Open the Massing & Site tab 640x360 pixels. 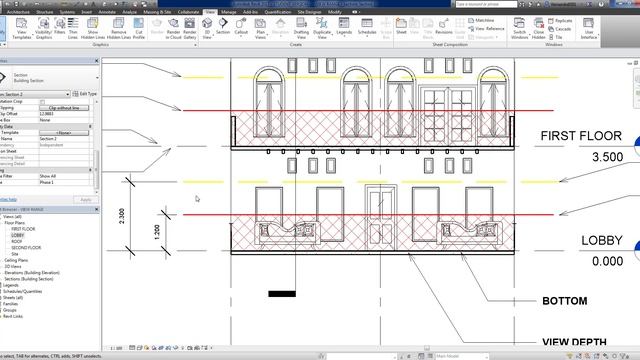[x=157, y=12]
